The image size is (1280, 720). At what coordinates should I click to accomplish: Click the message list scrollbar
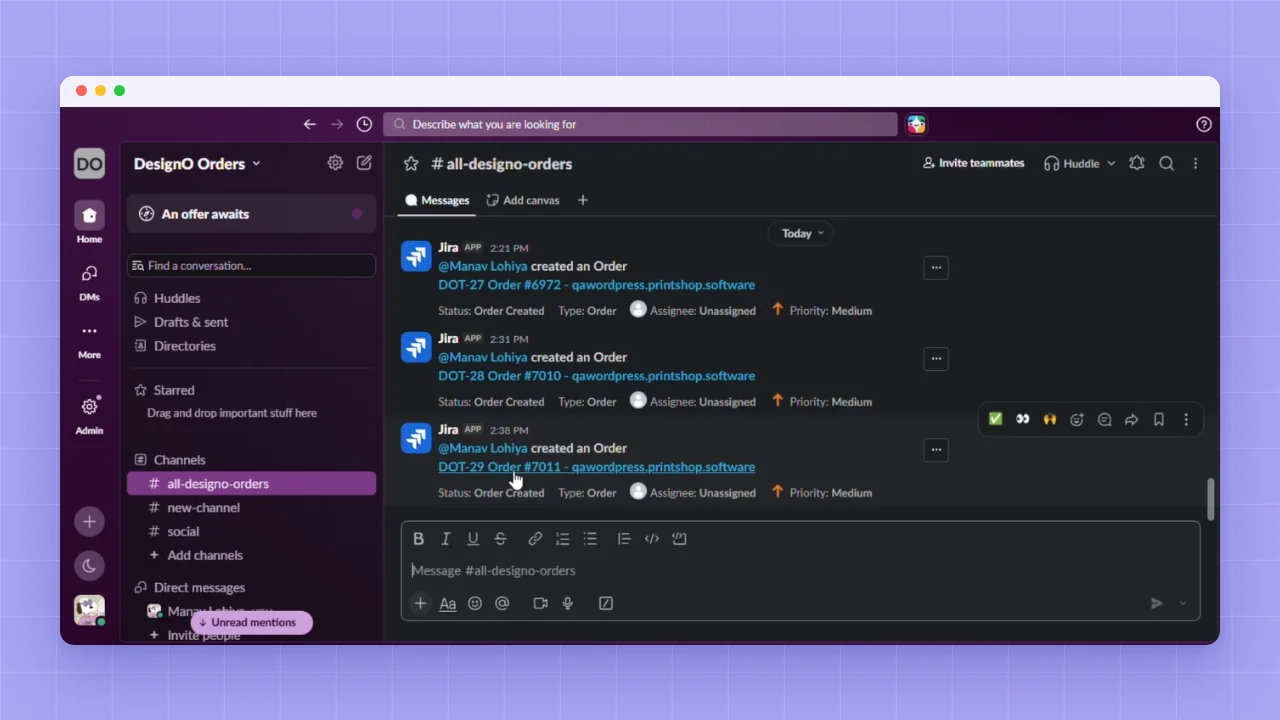[1211, 499]
